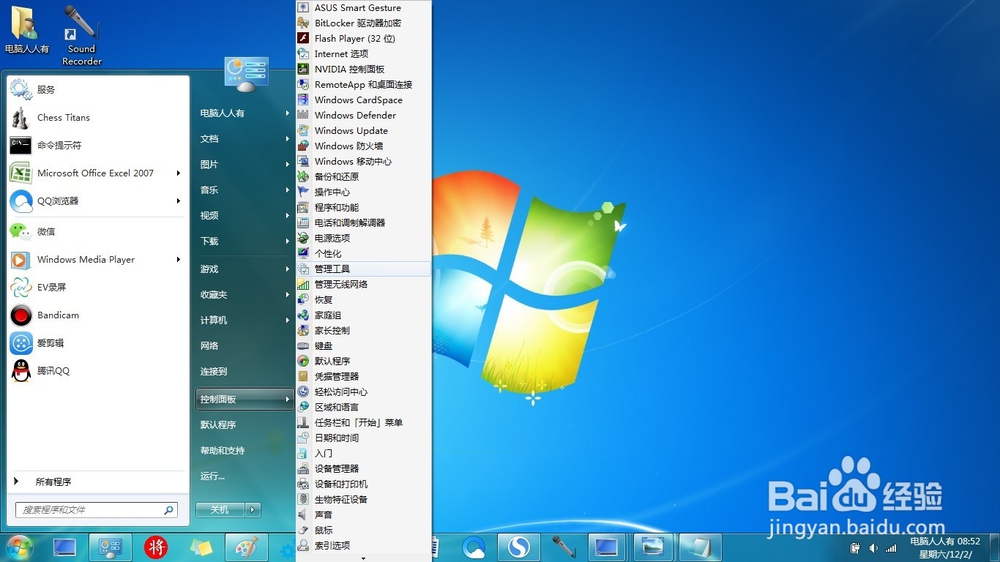
Task: Click the search magnifier icon
Action: click(x=168, y=510)
